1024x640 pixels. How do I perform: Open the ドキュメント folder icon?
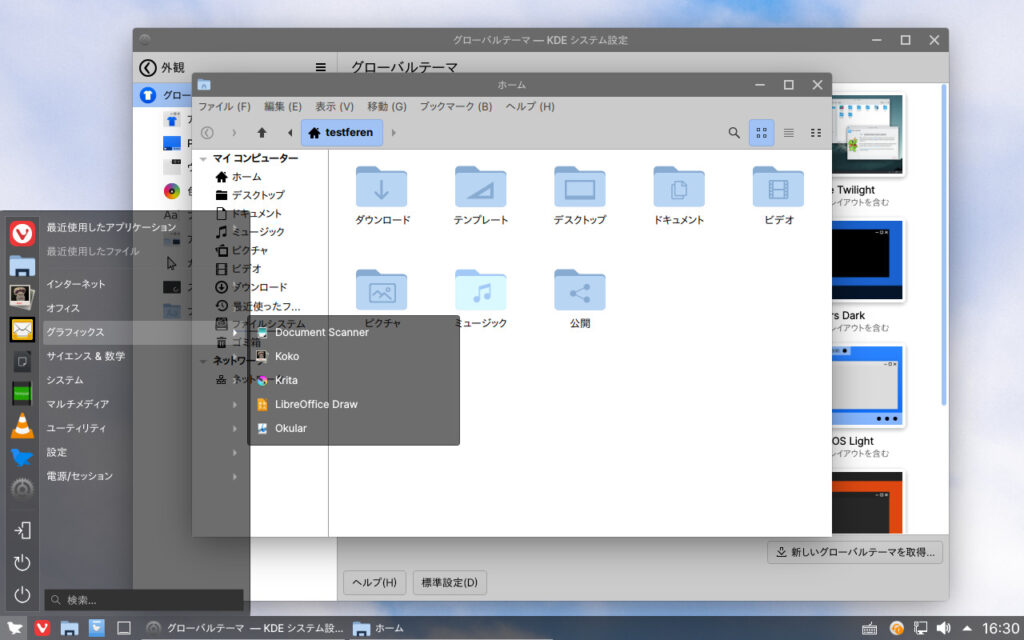(679, 187)
